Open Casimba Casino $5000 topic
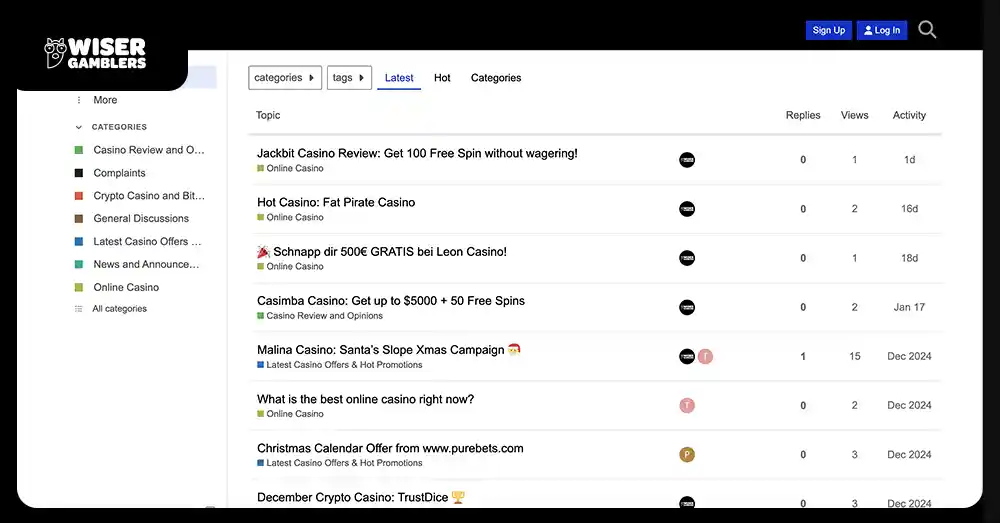 tap(390, 300)
